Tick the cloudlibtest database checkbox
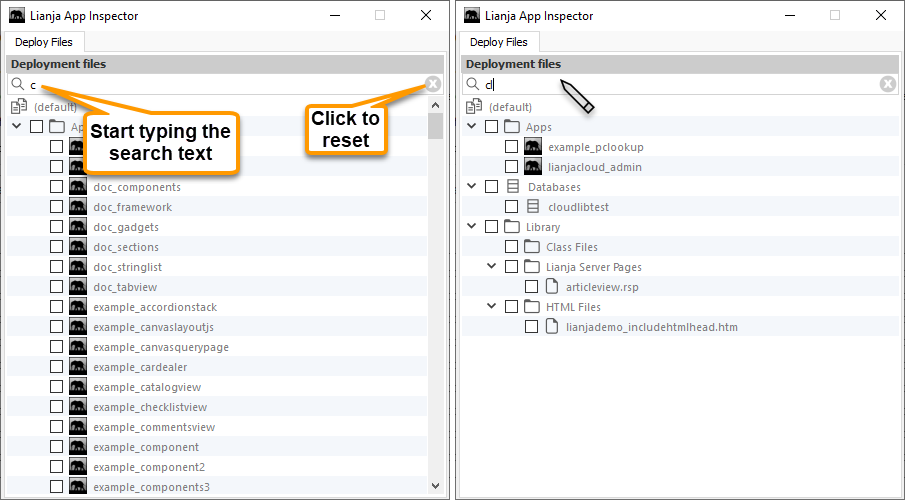Viewport: 905px width, 500px height. (511, 207)
